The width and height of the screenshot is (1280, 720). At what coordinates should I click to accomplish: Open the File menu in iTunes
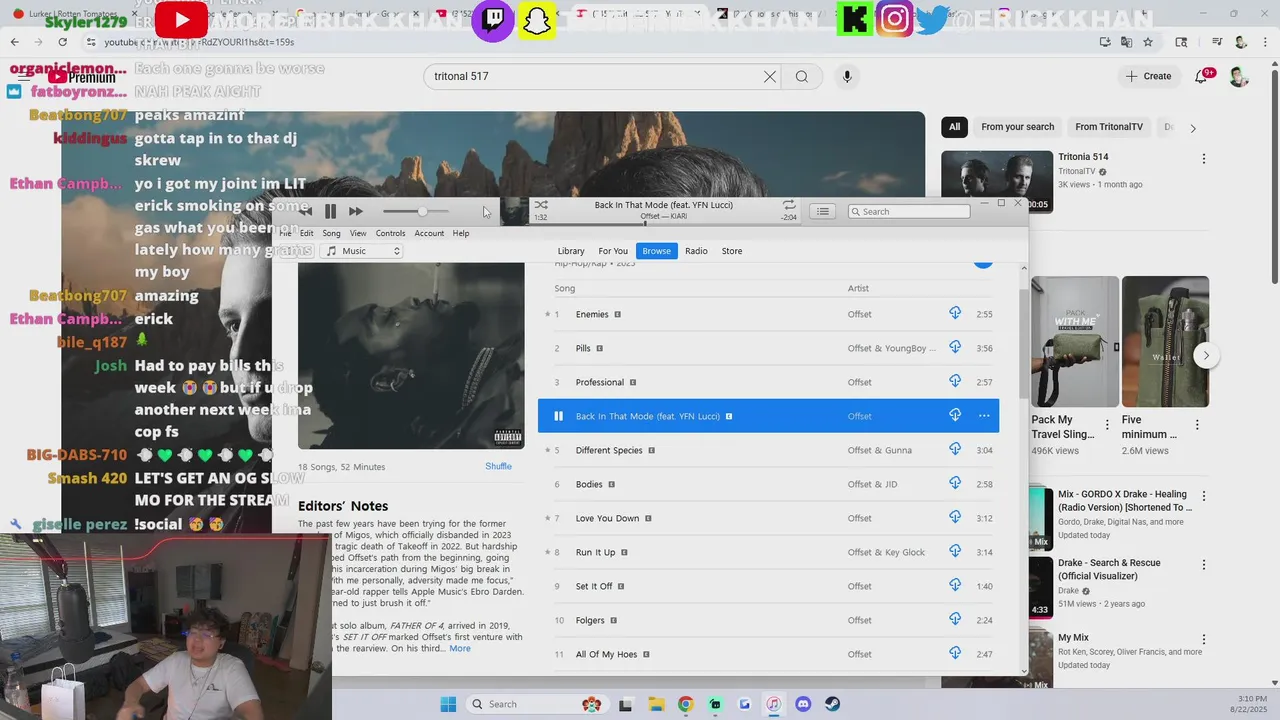pyautogui.click(x=286, y=233)
